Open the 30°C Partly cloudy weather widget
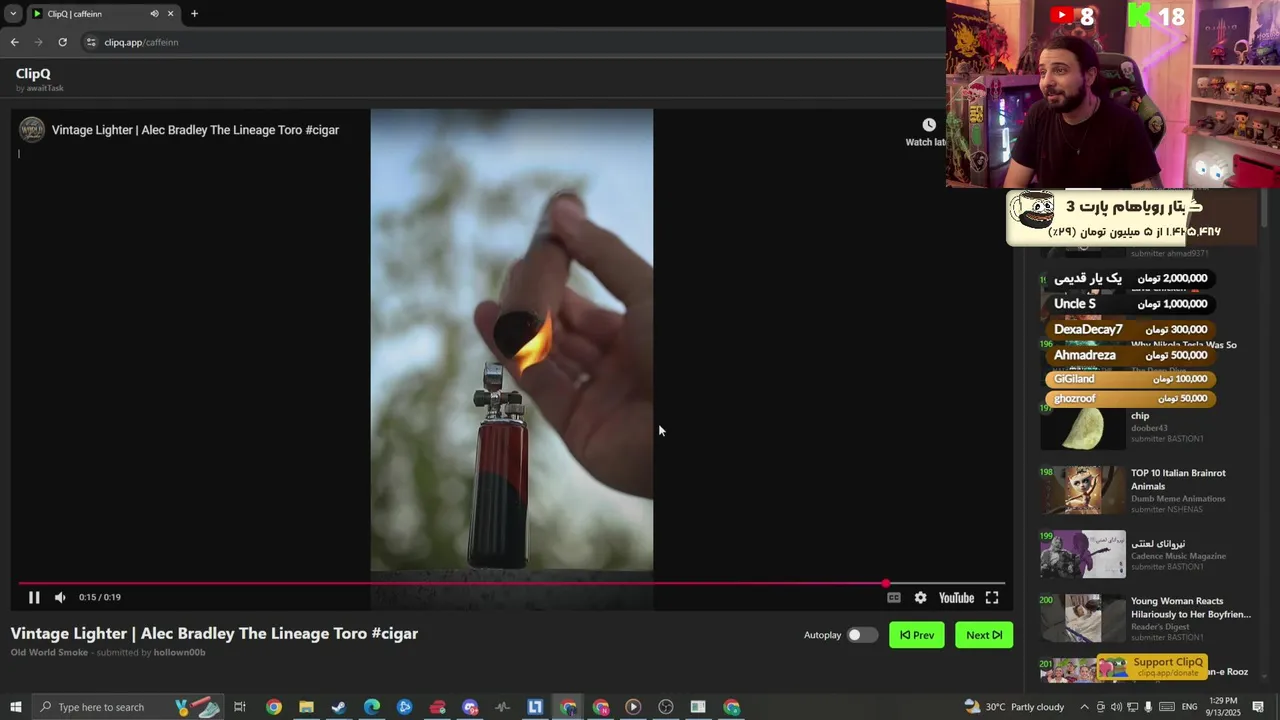 1014,707
